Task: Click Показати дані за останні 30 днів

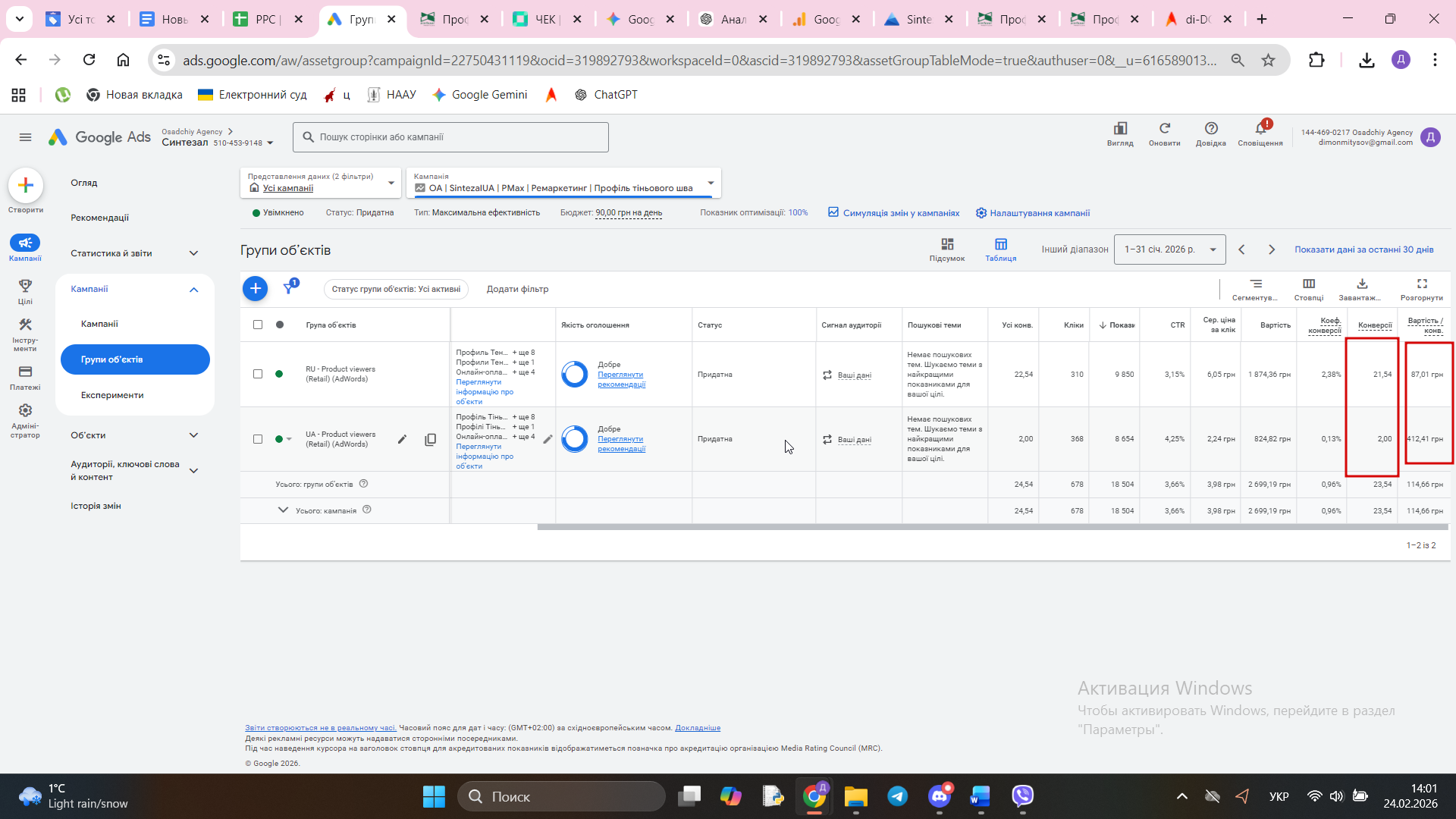Action: (x=1363, y=249)
